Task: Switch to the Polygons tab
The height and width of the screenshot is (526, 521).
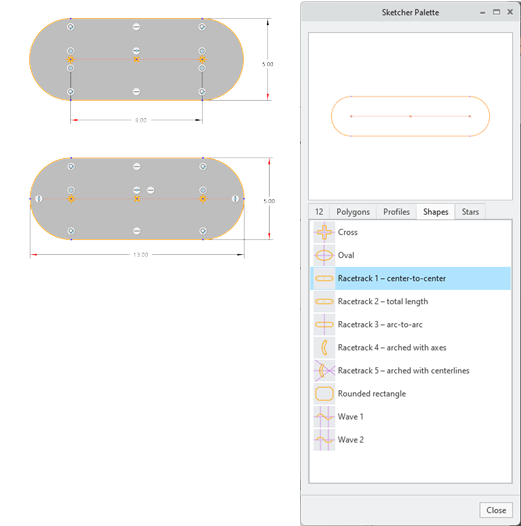Action: coord(353,212)
